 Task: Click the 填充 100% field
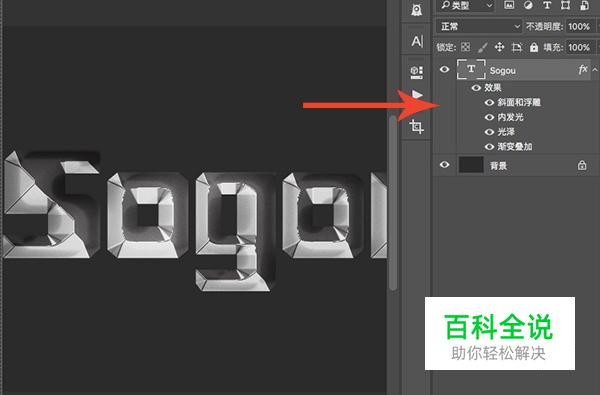point(579,47)
